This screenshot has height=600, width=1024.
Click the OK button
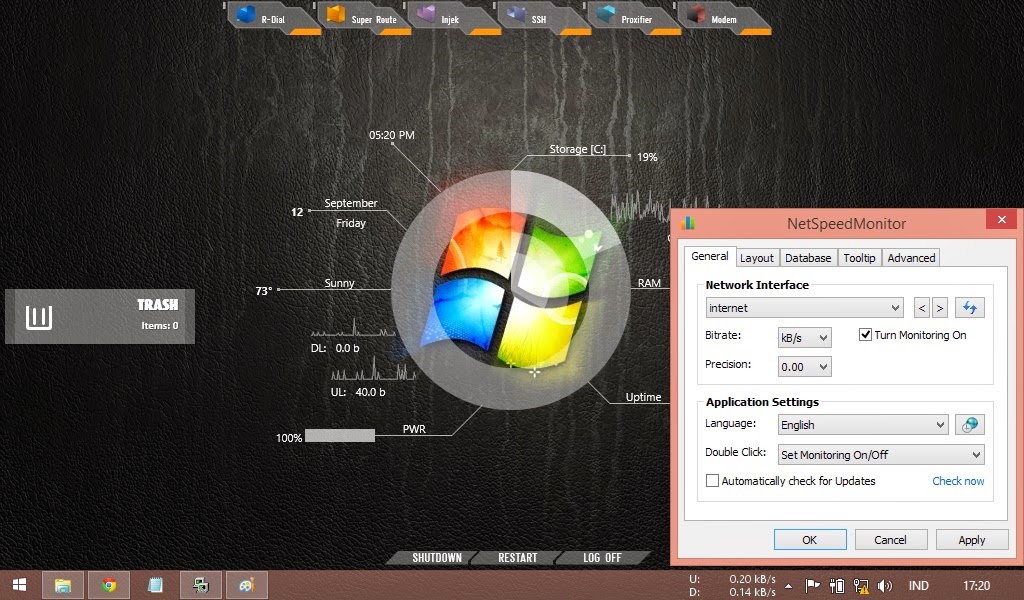click(x=810, y=540)
